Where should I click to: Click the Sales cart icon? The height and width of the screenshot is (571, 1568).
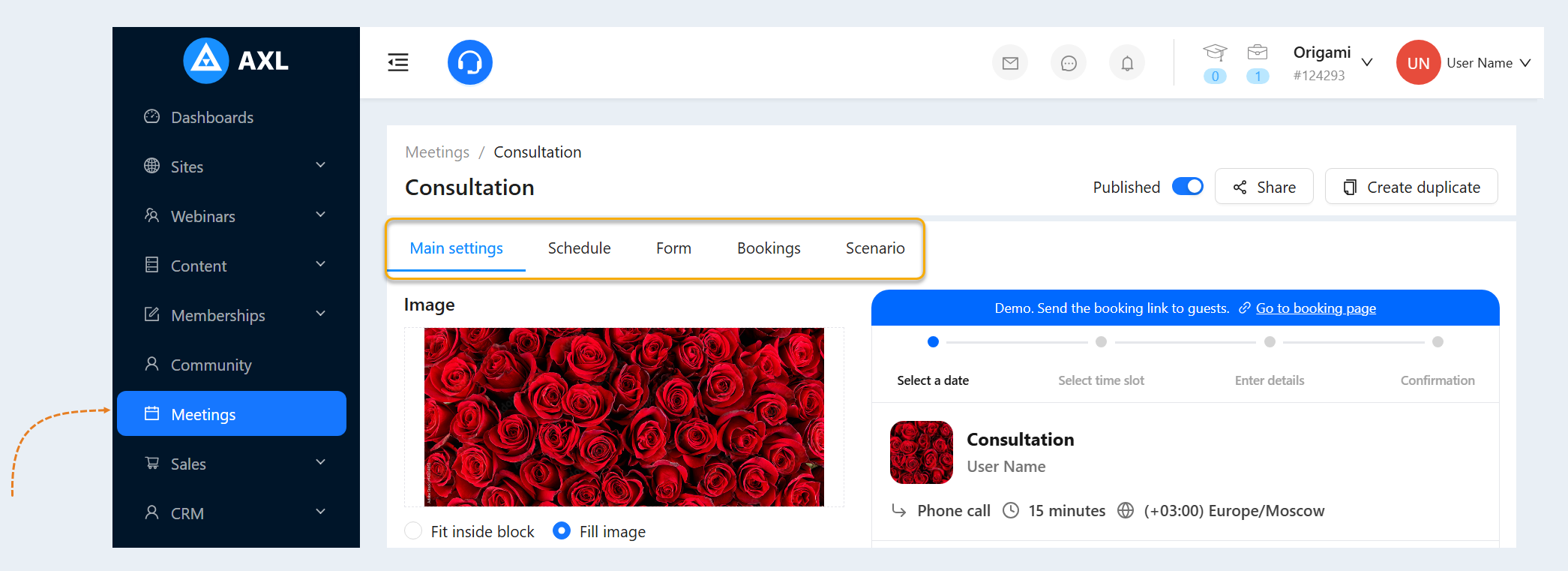[152, 463]
